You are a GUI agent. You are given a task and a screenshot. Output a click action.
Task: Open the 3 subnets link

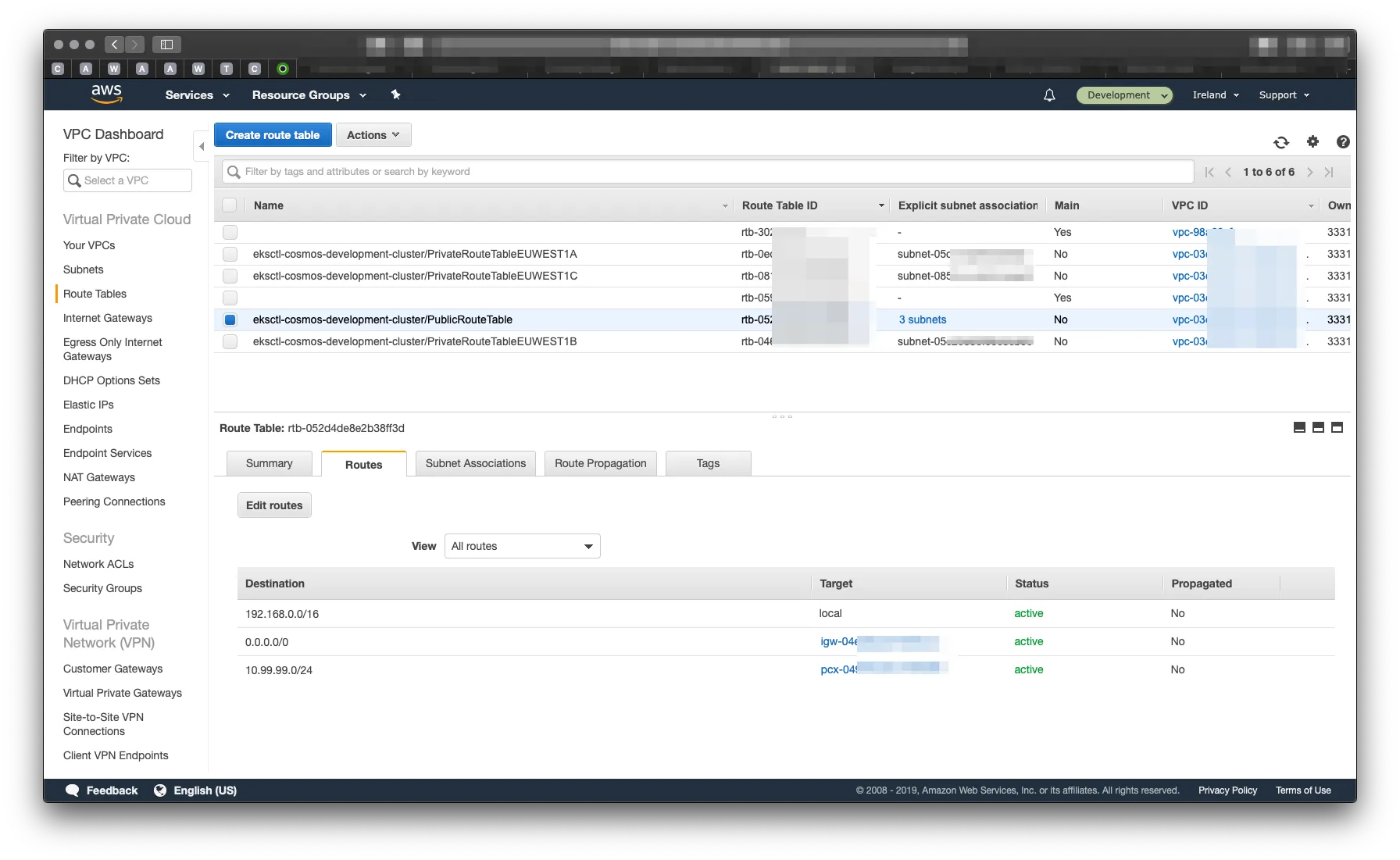(922, 319)
